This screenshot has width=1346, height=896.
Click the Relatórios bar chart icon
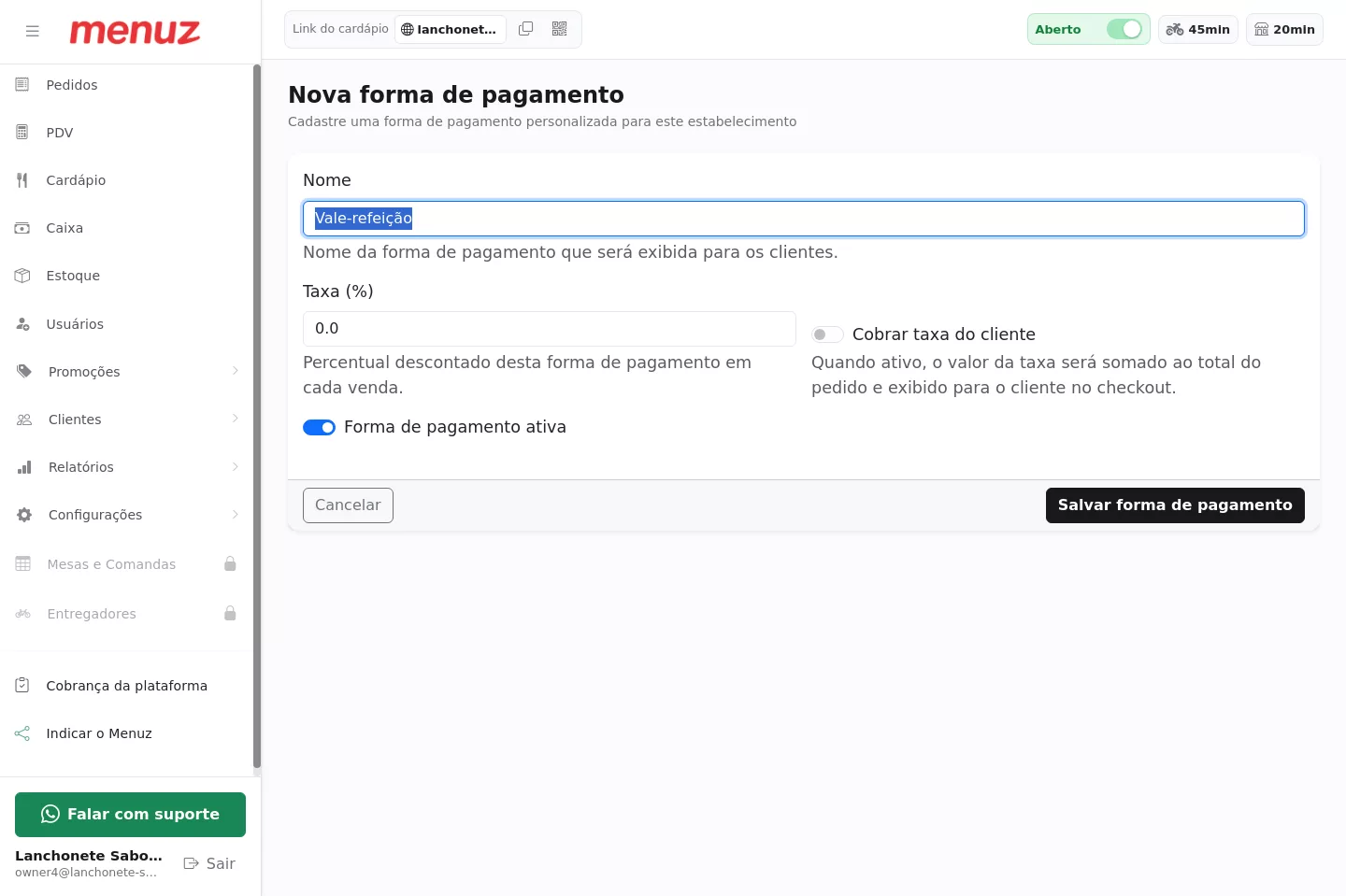point(24,467)
